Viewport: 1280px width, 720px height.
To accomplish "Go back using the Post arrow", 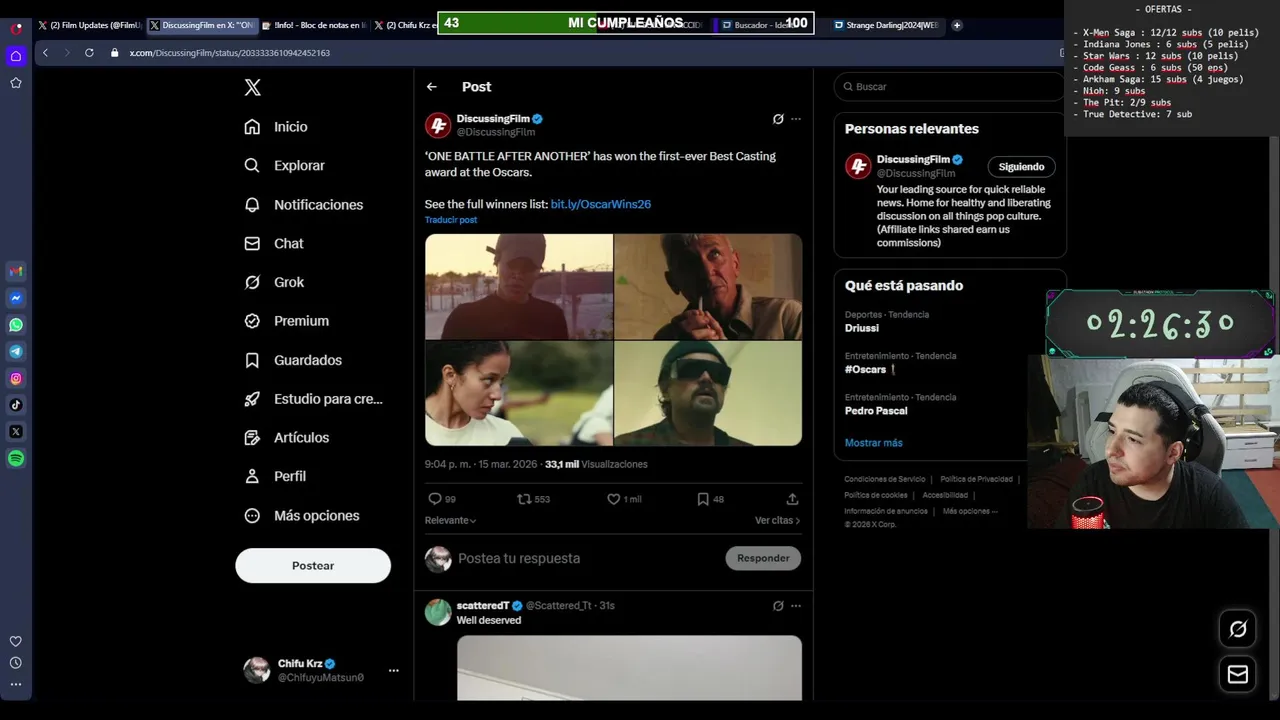I will [x=432, y=87].
